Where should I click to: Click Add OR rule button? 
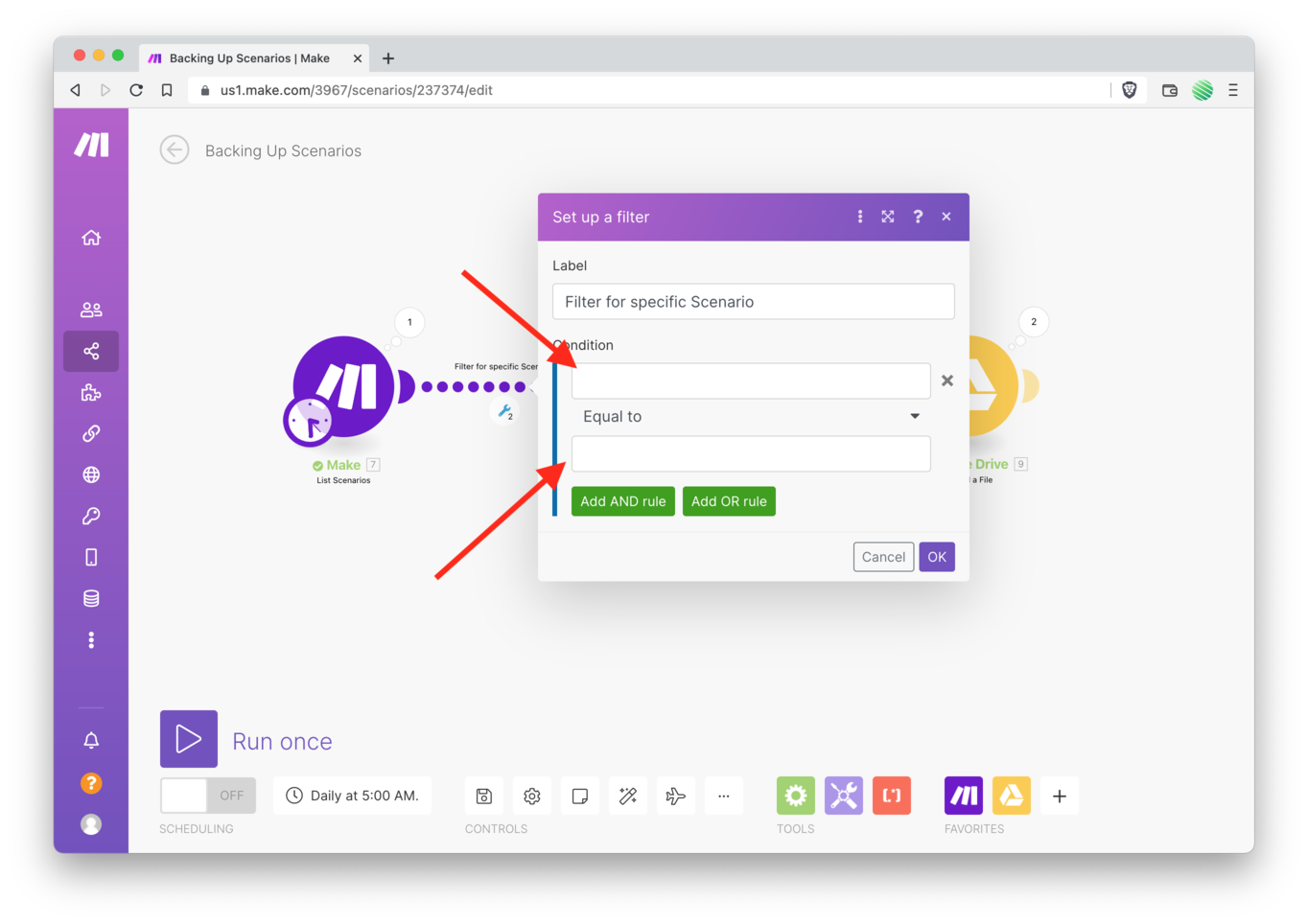coord(729,501)
